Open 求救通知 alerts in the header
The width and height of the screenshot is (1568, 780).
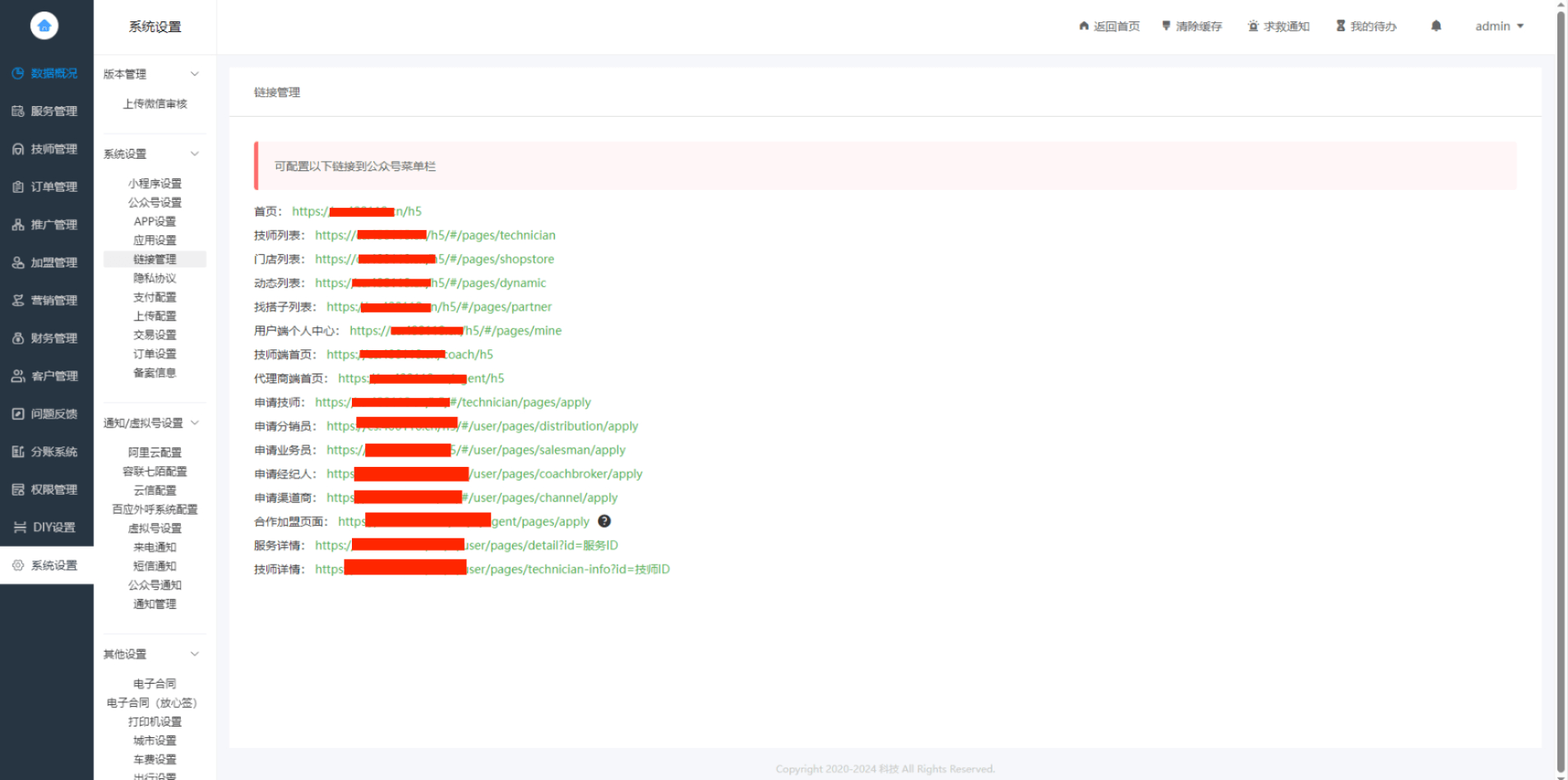(x=1279, y=26)
